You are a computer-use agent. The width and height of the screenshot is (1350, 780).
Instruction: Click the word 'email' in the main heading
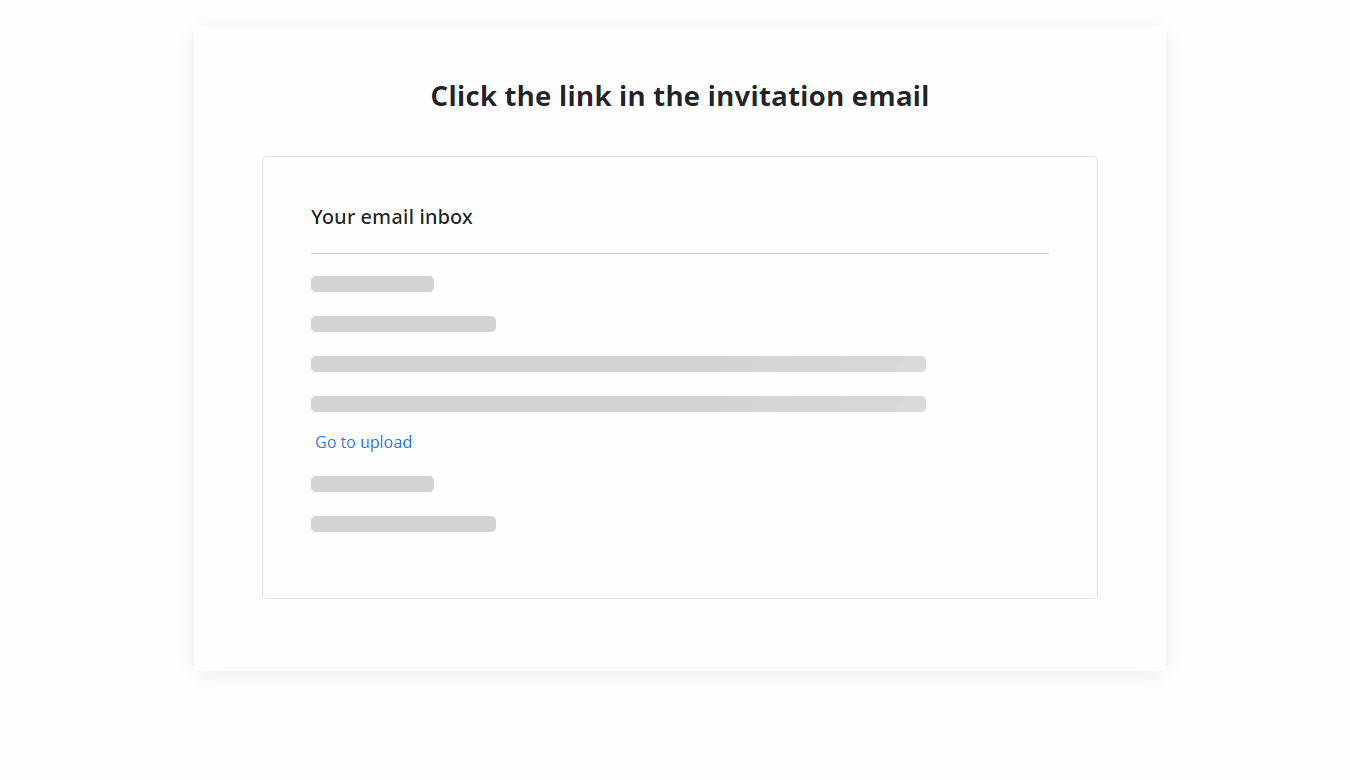coord(890,96)
